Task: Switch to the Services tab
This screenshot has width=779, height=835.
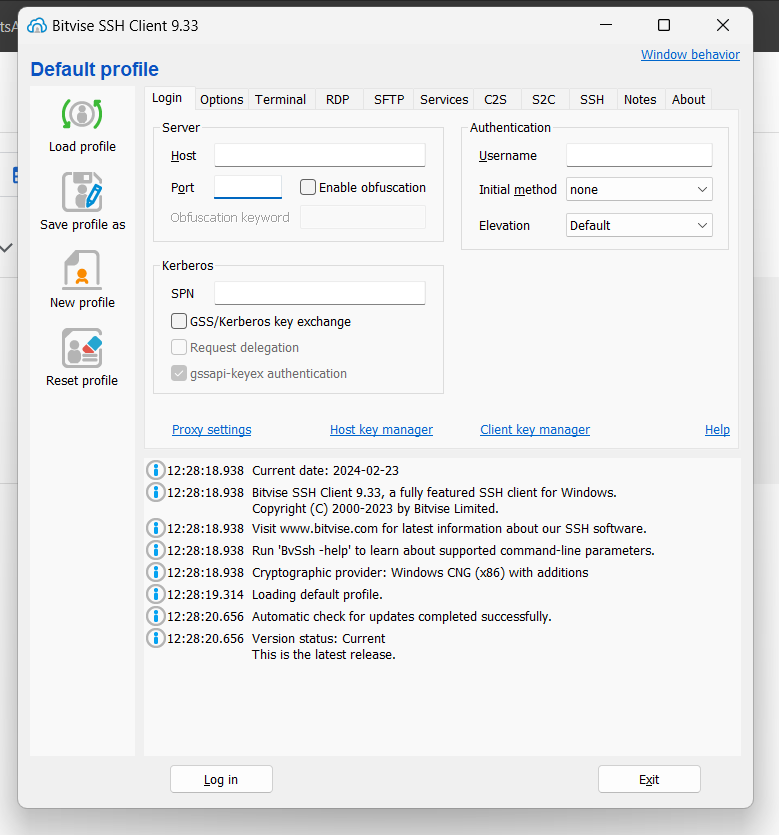Action: (x=444, y=100)
